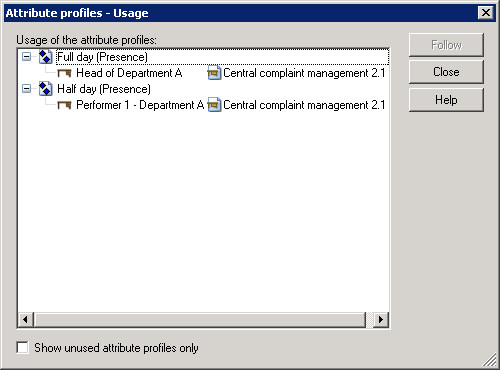
Task: Click the horizontal scrollbar left arrow
Action: tap(25, 320)
